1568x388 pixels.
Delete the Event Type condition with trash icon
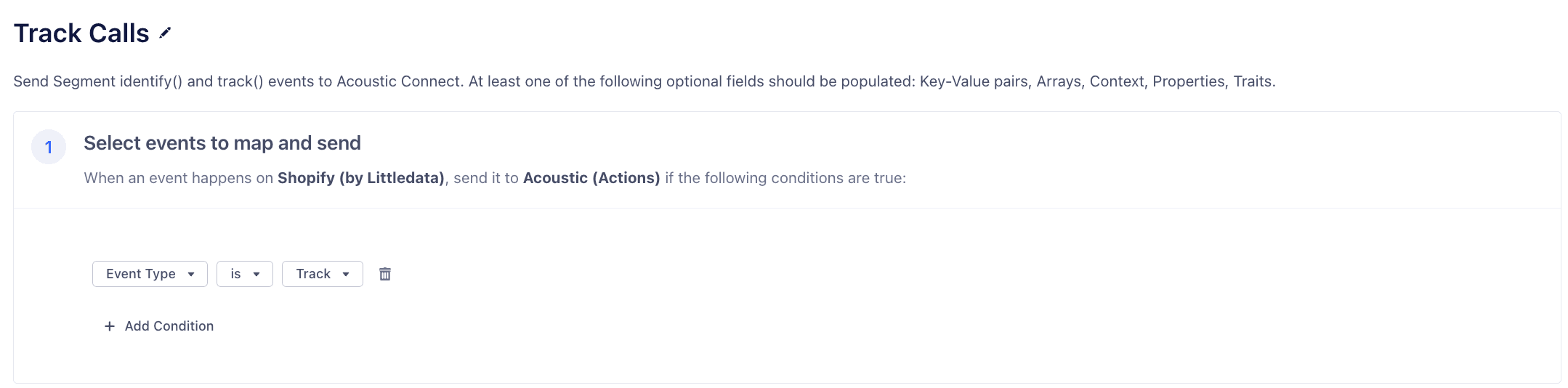pyautogui.click(x=385, y=274)
